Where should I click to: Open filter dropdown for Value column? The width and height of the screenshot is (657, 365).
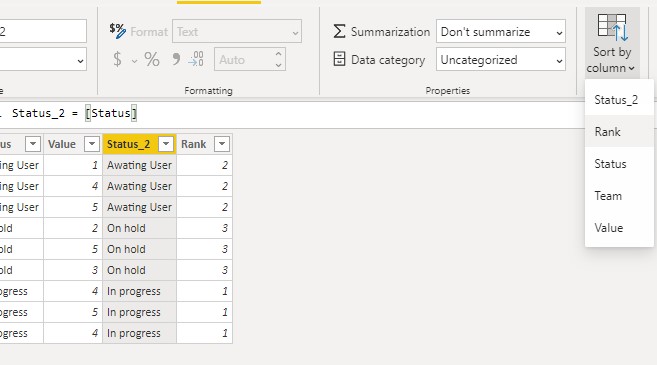pyautogui.click(x=92, y=144)
